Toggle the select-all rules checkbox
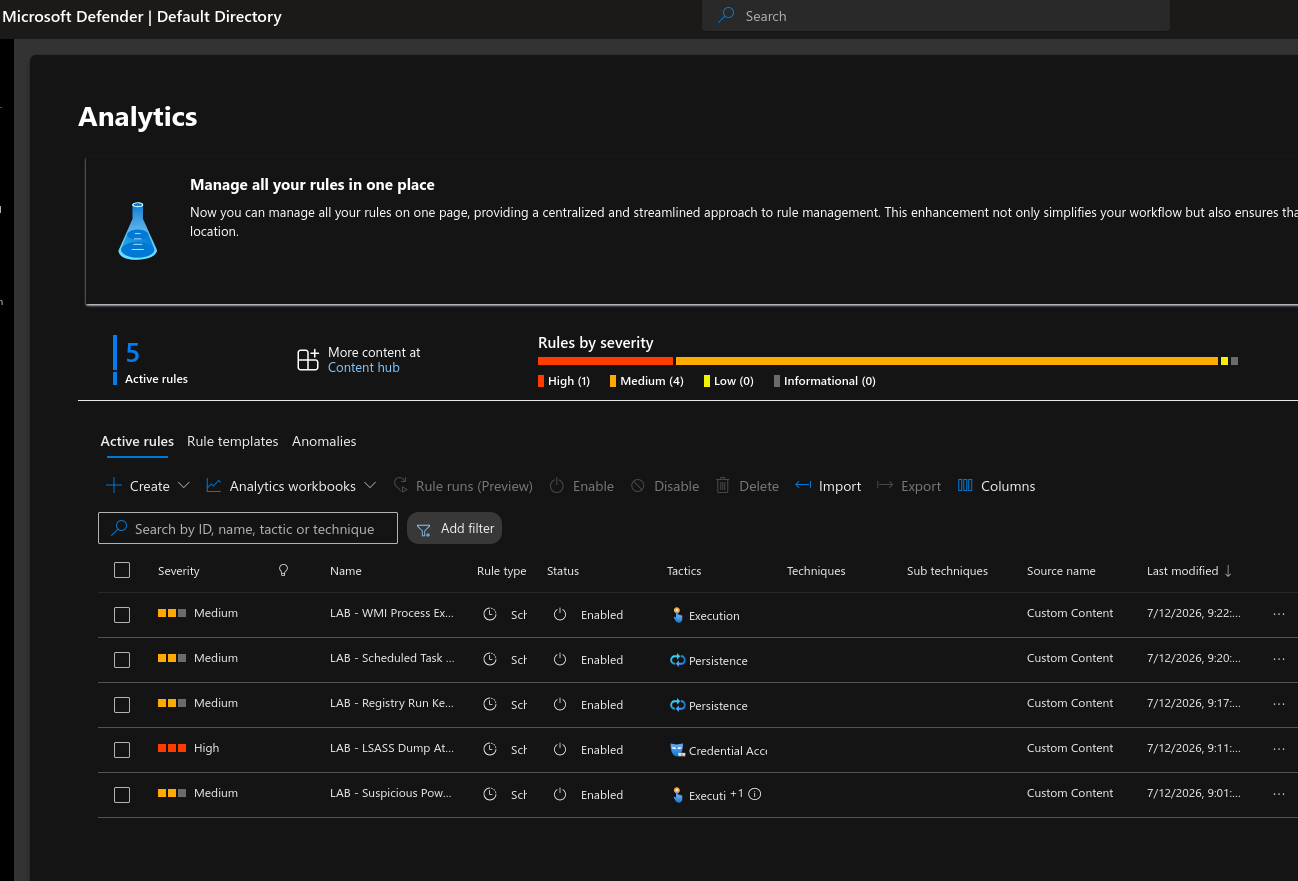Image resolution: width=1298 pixels, height=881 pixels. (x=122, y=570)
